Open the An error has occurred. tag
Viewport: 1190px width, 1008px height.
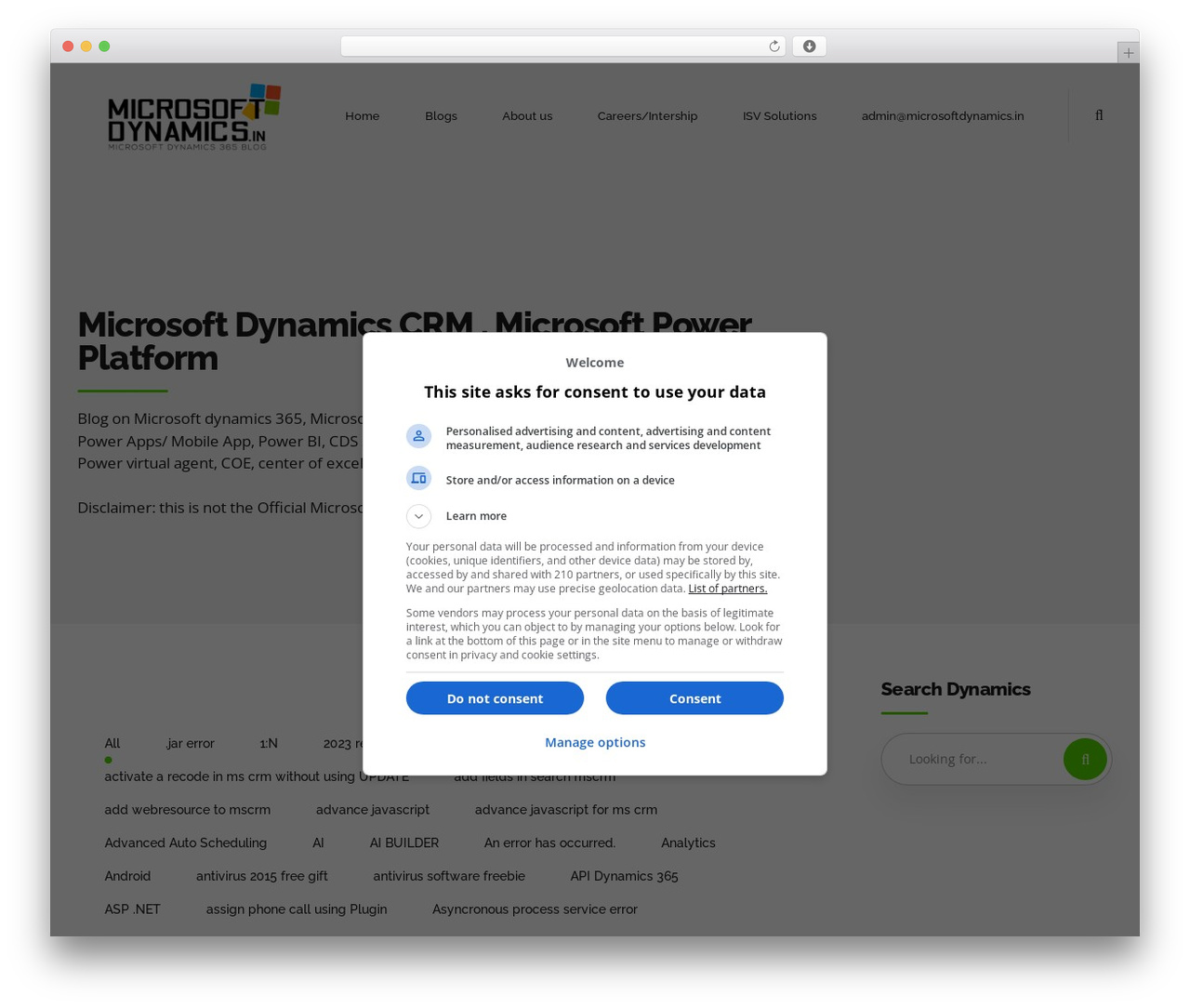point(549,843)
